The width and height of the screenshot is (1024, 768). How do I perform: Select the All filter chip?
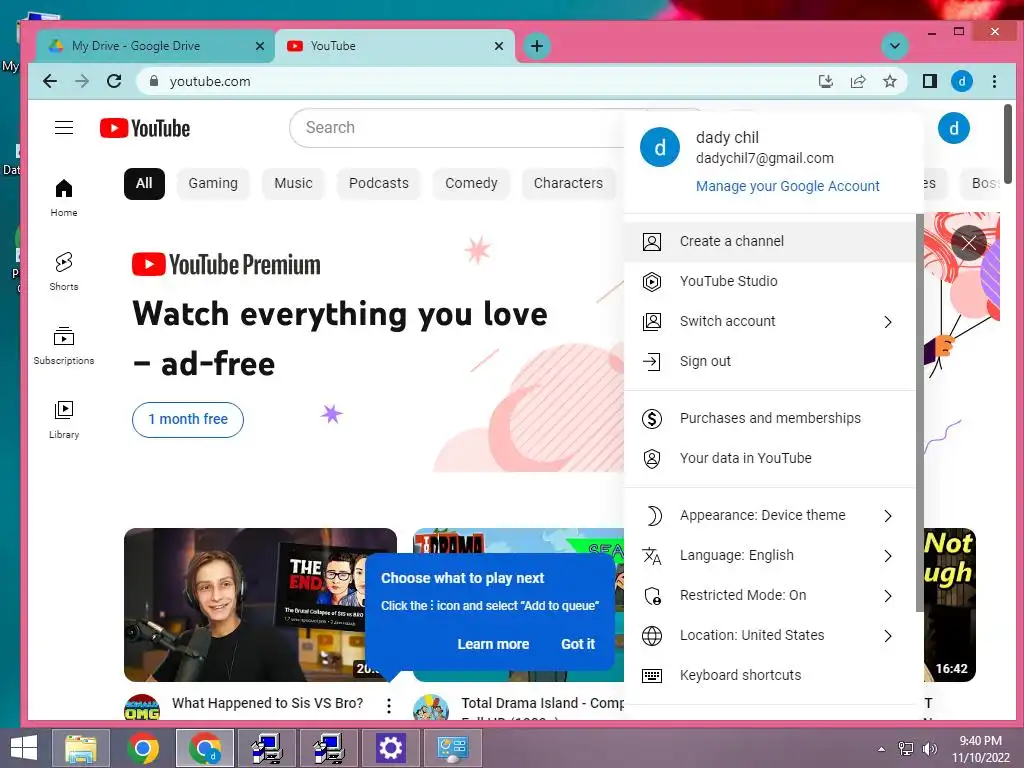[144, 184]
